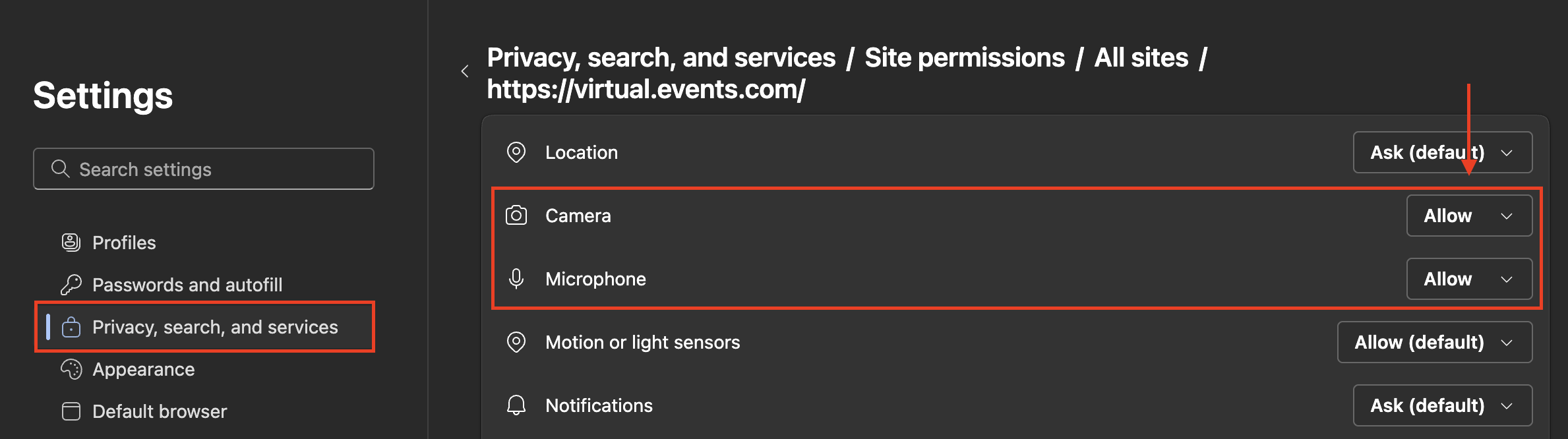Click the Microphone icon
This screenshot has height=439, width=1568.
pos(516,279)
